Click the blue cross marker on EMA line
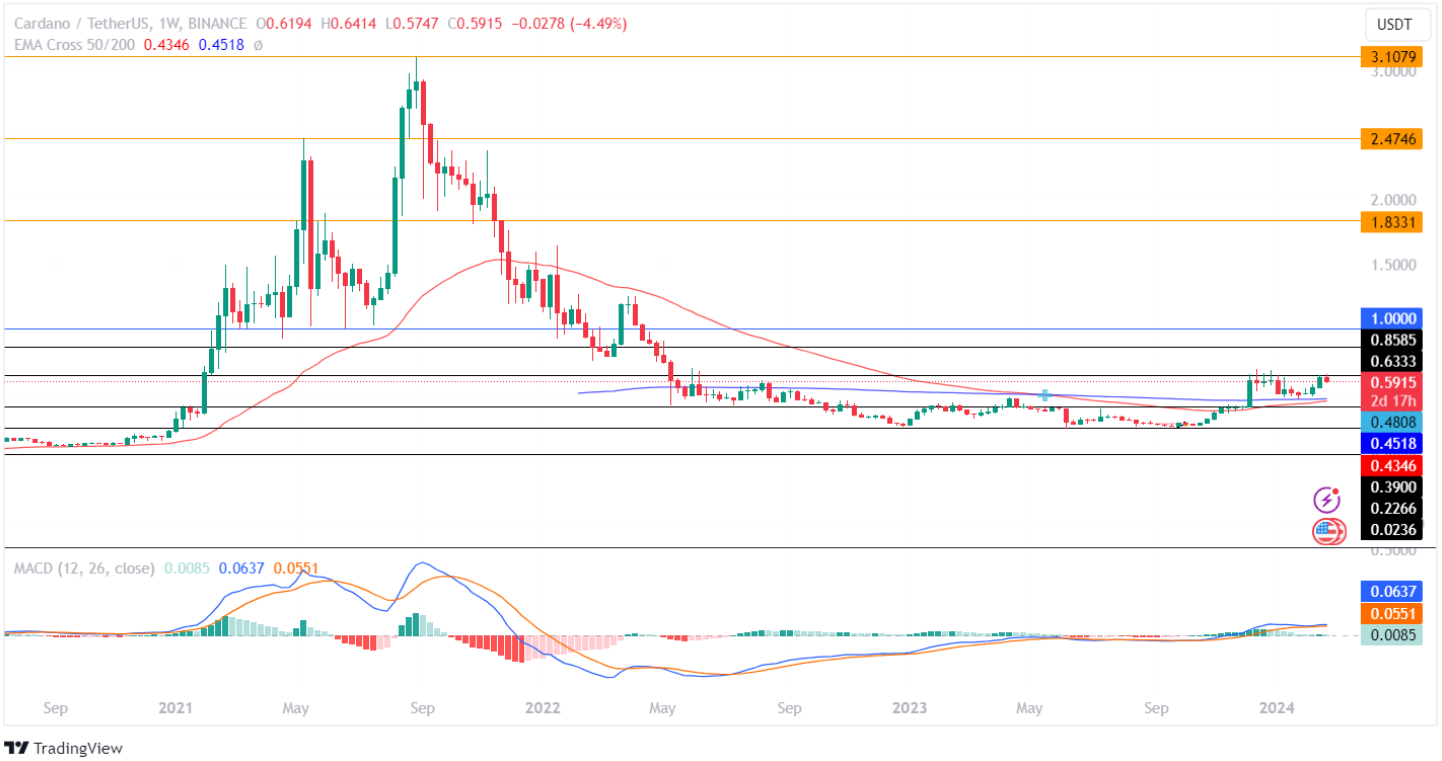The height and width of the screenshot is (761, 1442). coord(1045,395)
